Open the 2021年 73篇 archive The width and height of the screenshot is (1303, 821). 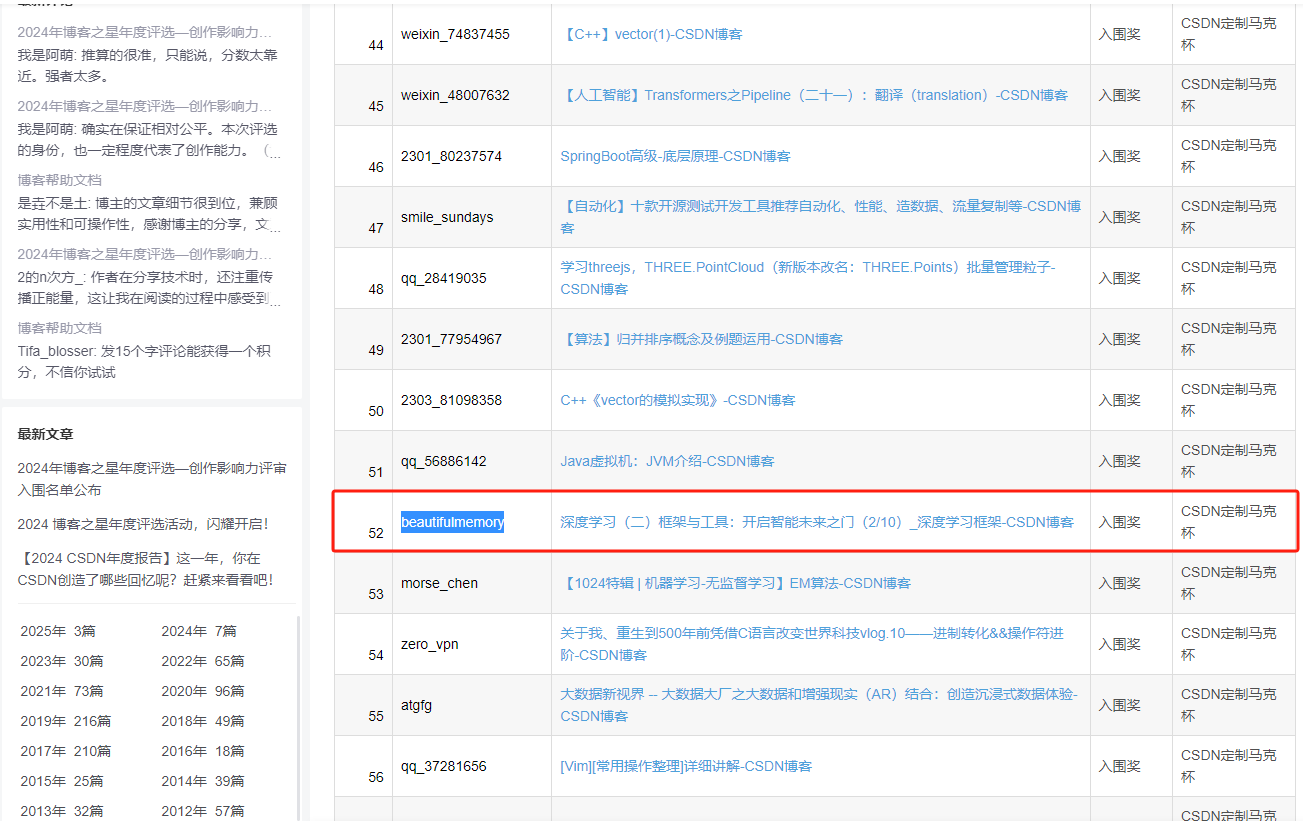coord(62,691)
